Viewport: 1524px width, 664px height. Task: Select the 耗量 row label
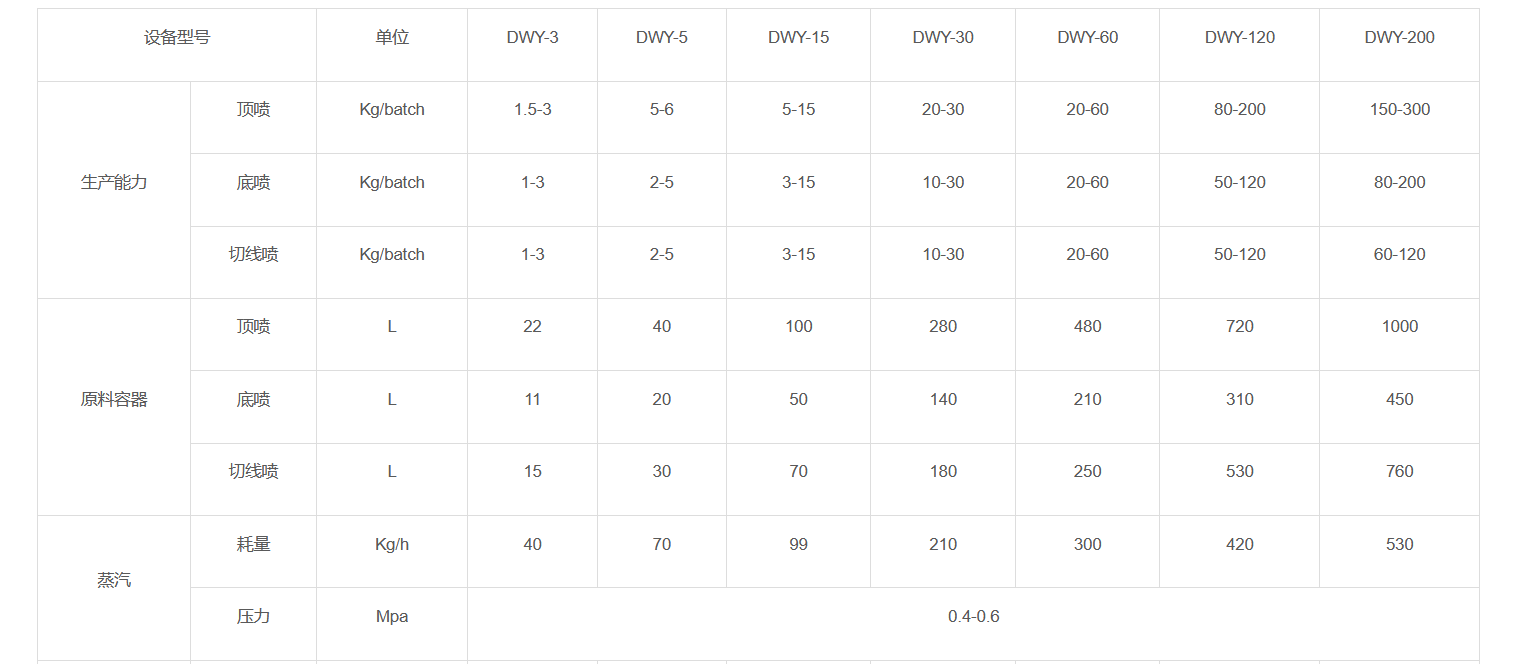tap(253, 545)
